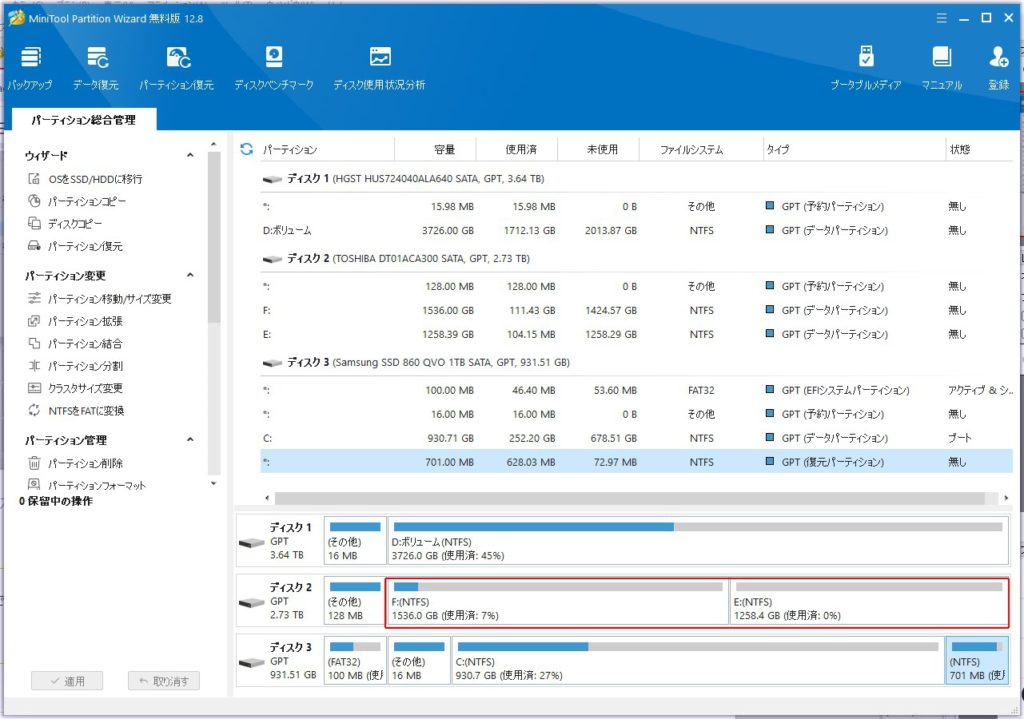The image size is (1024, 719).
Task: Click the 適用 apply button
Action: click(x=66, y=681)
